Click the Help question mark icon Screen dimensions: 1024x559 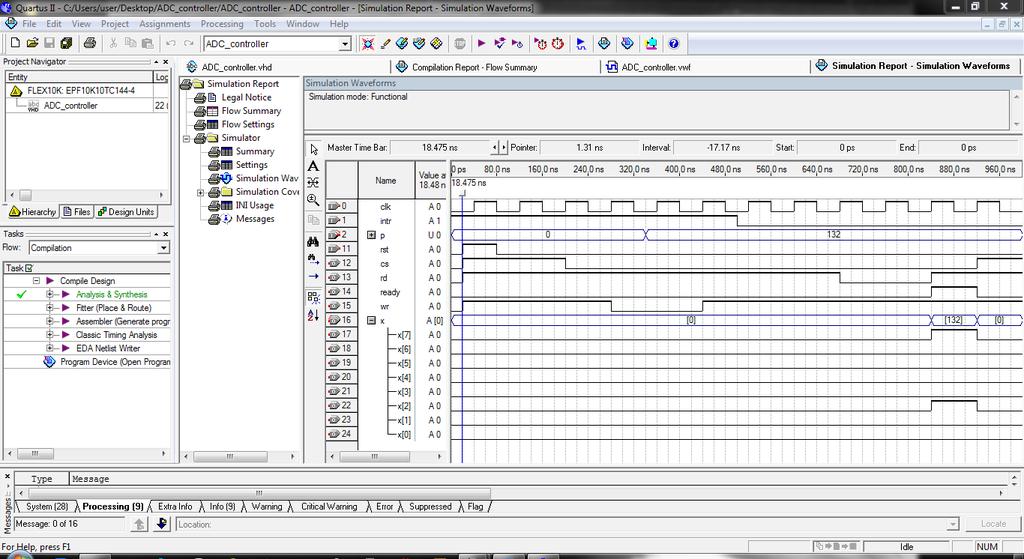click(x=674, y=43)
